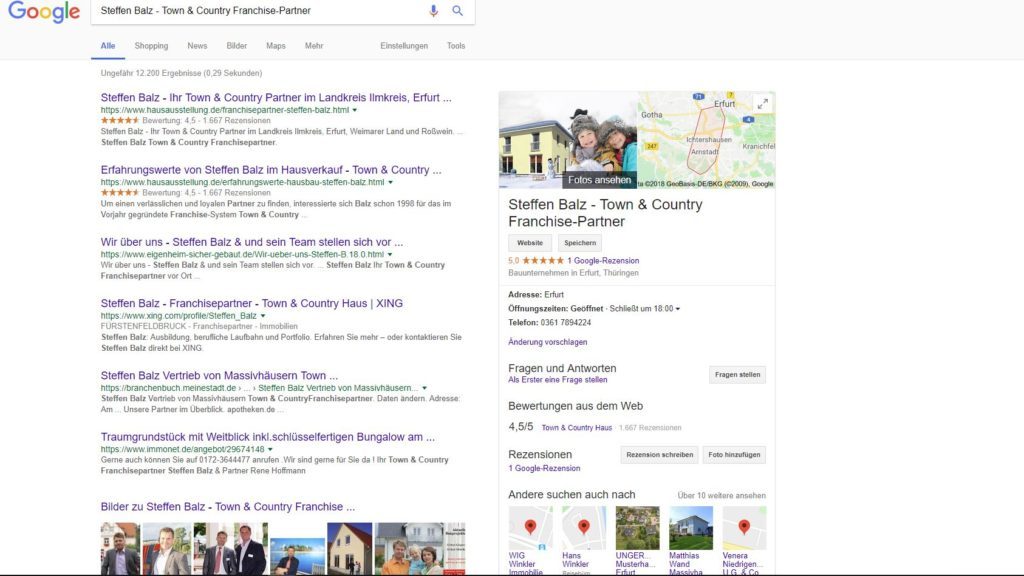The height and width of the screenshot is (576, 1024).
Task: Open the Mehr menu
Action: pyautogui.click(x=314, y=46)
